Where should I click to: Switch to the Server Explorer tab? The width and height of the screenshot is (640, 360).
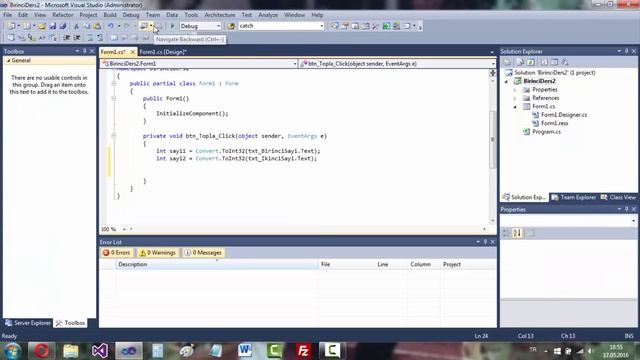tap(28, 323)
